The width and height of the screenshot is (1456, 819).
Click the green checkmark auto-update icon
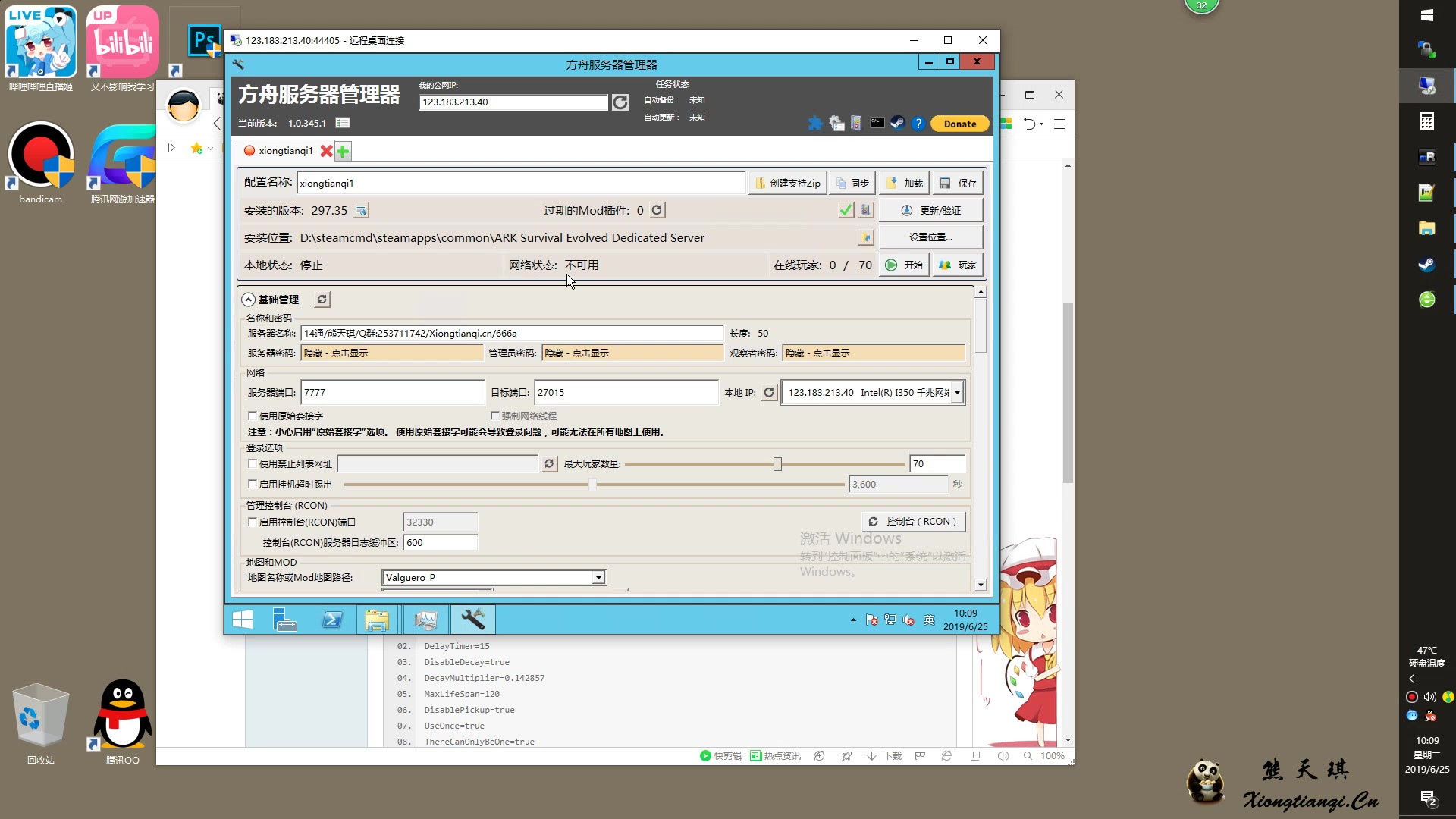[x=846, y=210]
